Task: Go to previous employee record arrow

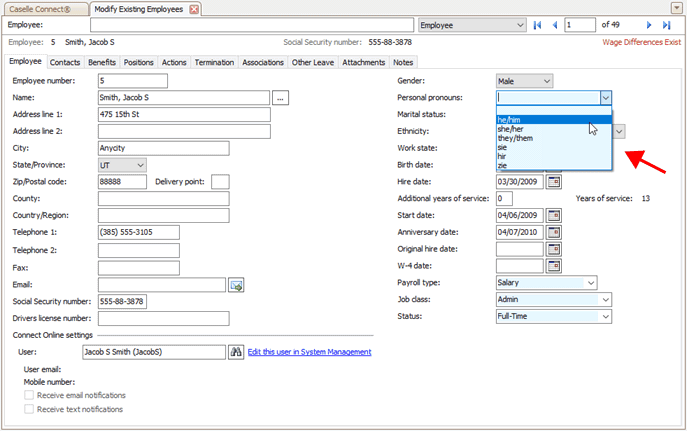Action: coord(555,24)
